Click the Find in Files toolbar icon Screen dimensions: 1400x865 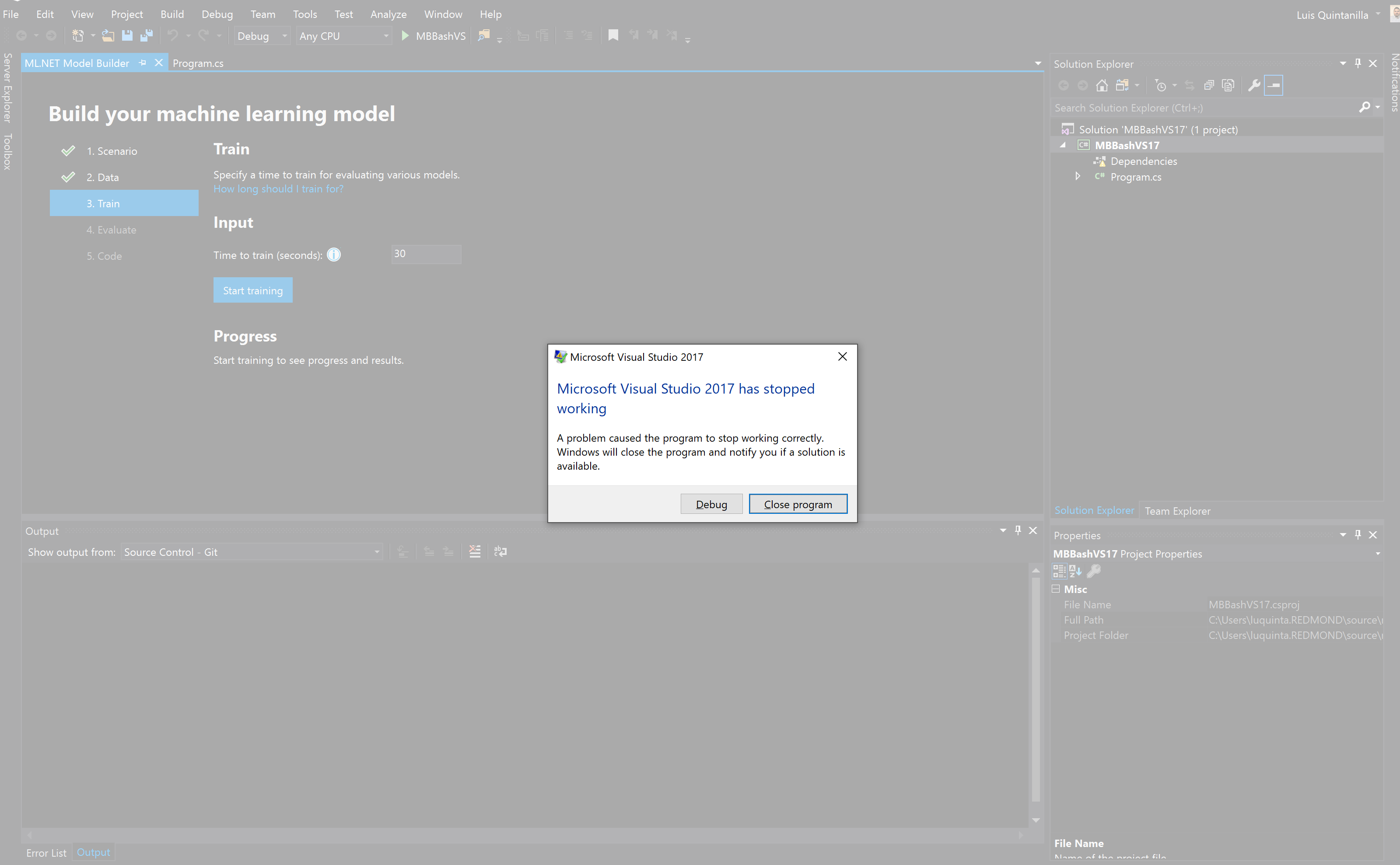tap(483, 35)
